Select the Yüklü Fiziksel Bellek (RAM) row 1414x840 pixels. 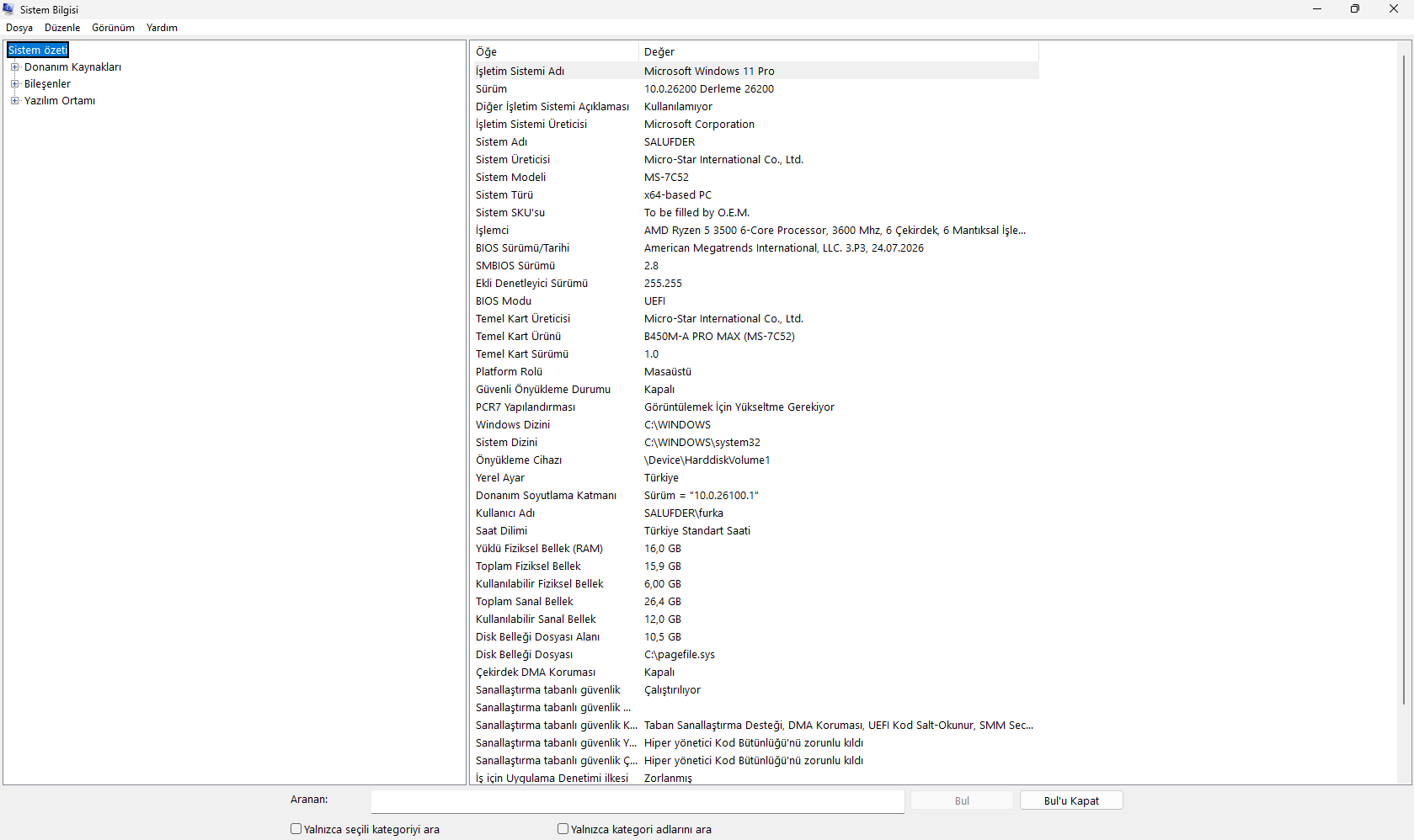click(x=755, y=549)
